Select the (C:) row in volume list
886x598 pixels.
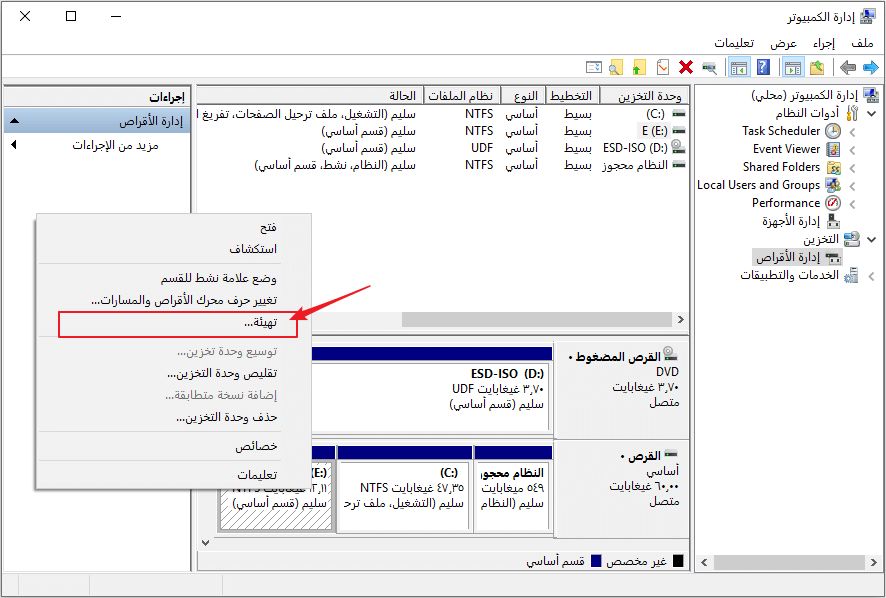[x=442, y=114]
